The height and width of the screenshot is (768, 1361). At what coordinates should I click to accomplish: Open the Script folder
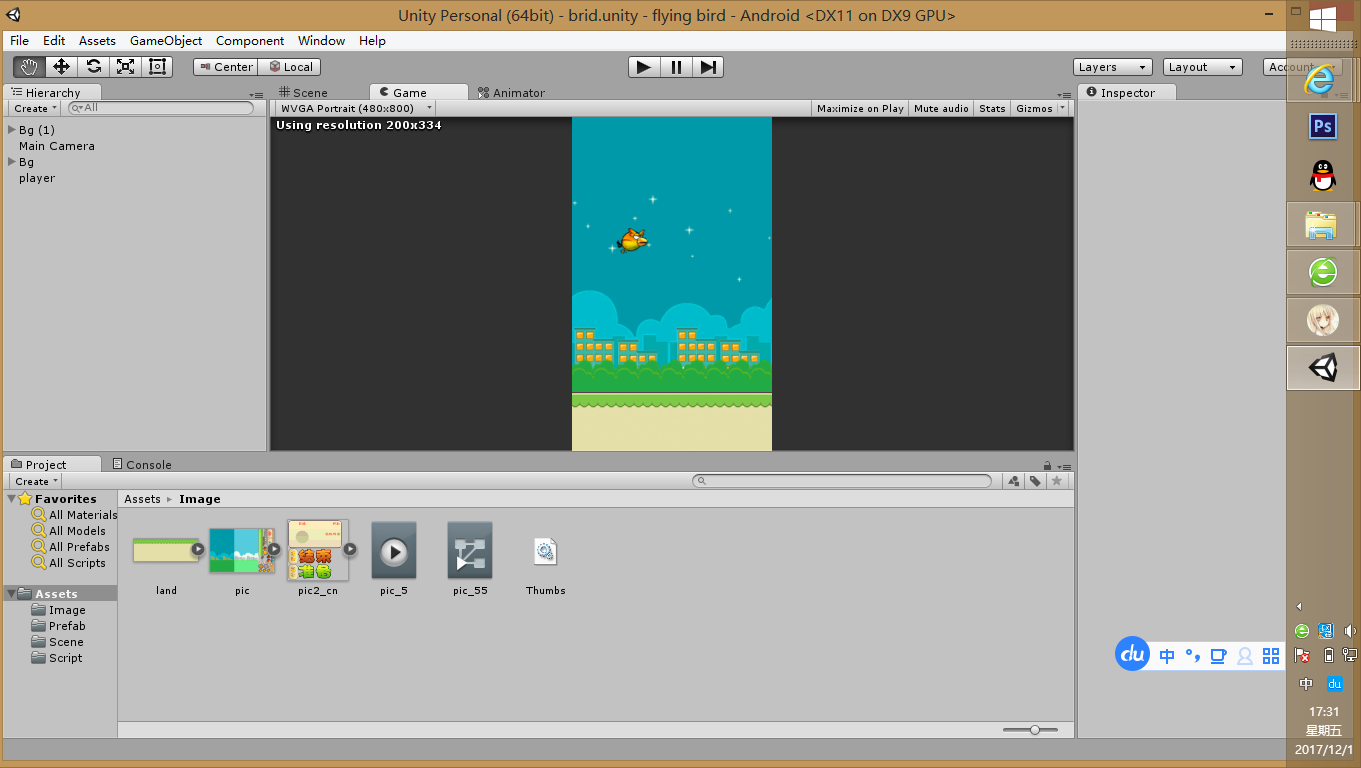[x=57, y=658]
